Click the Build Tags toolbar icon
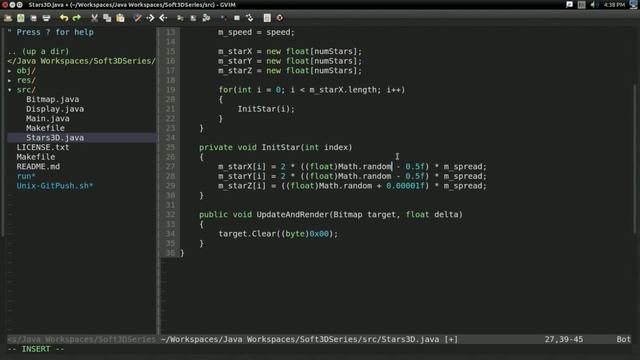Screen dimensions: 640x360 coord(237,18)
